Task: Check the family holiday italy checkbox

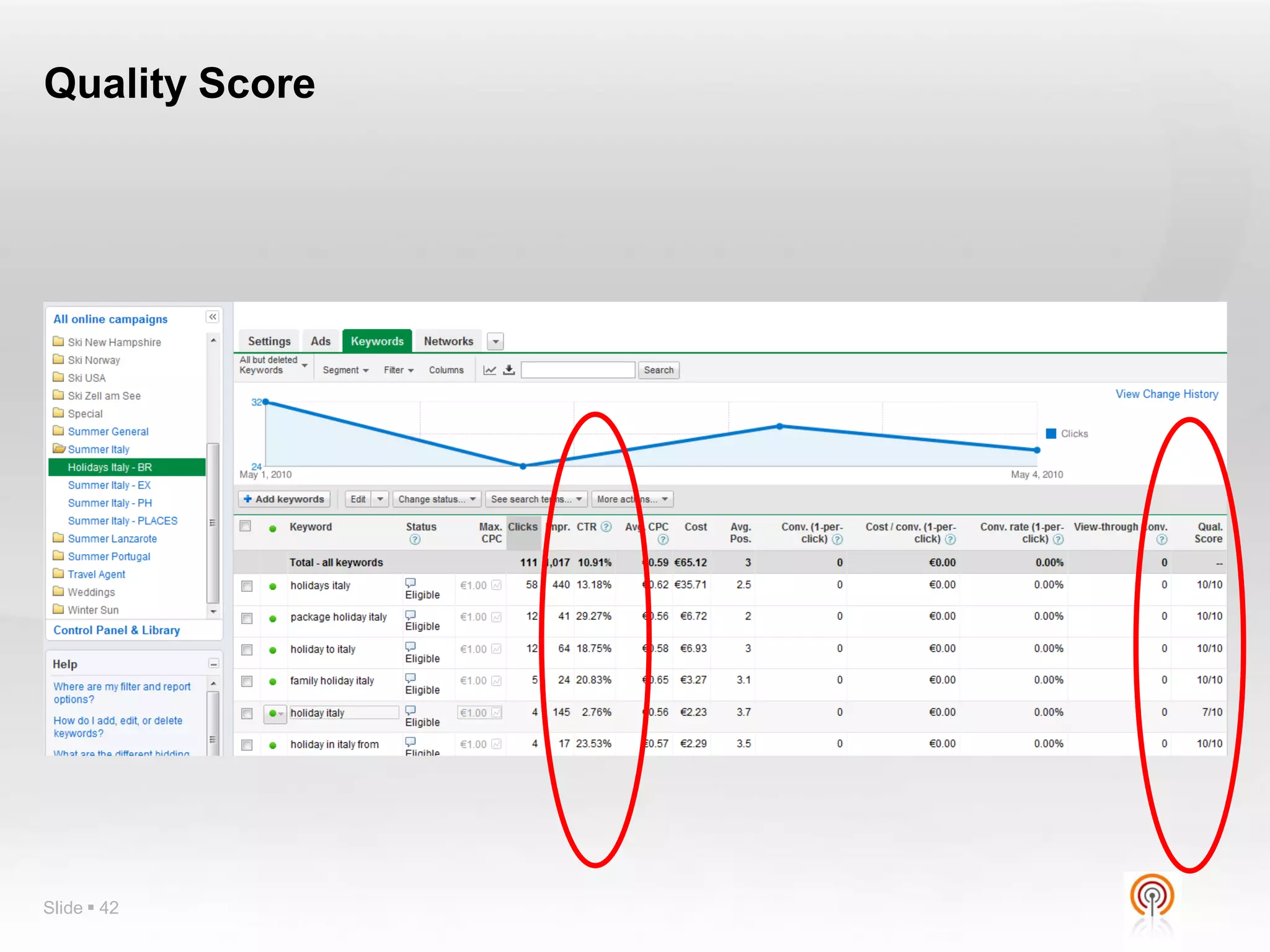Action: (247, 681)
